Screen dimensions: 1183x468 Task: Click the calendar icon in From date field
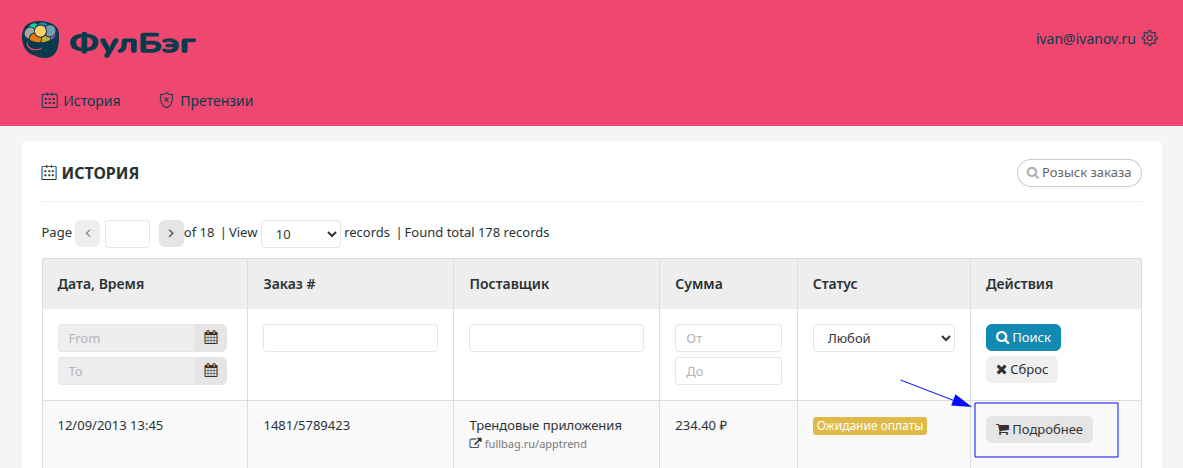pyautogui.click(x=210, y=338)
